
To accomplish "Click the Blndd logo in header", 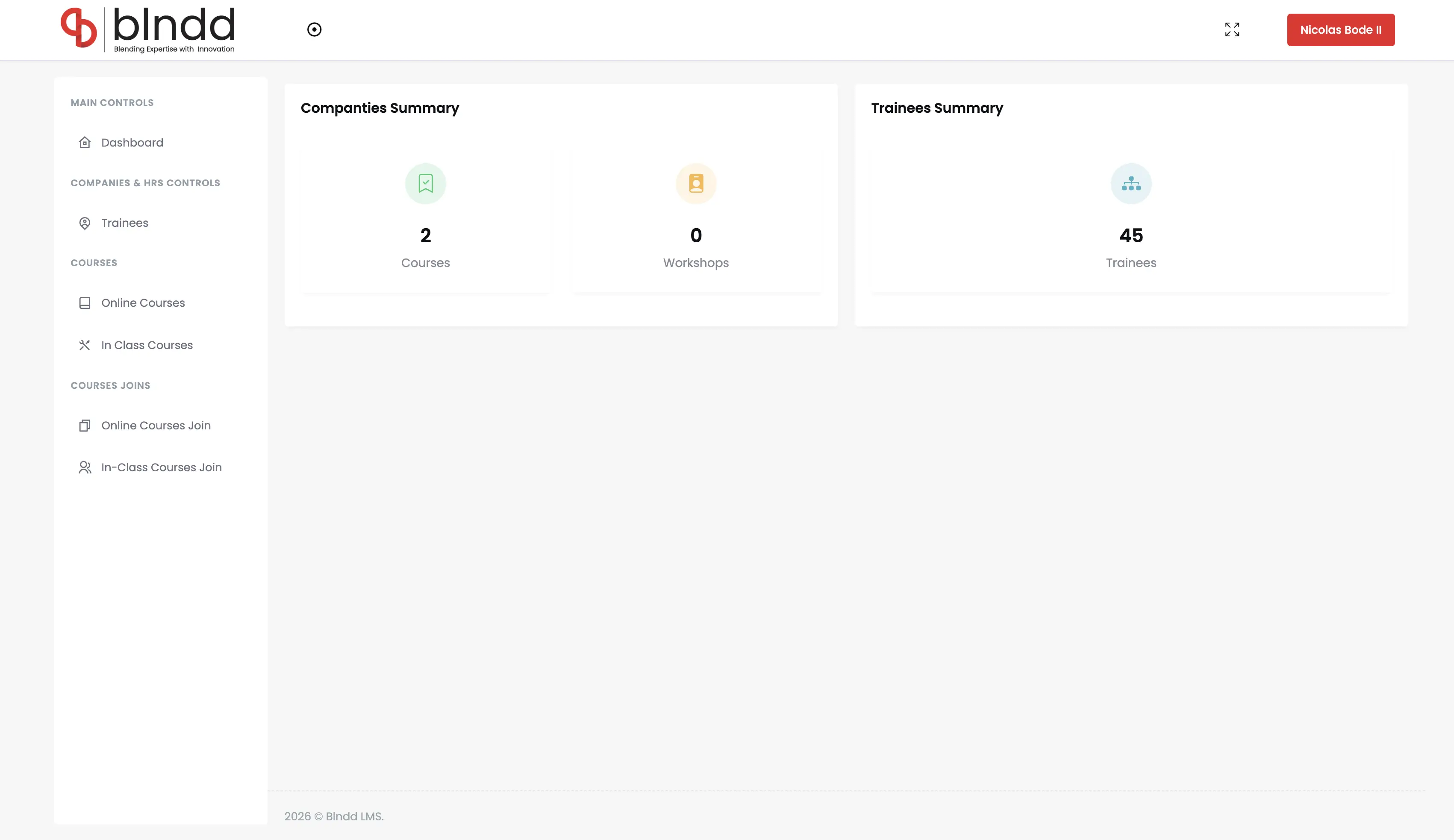I will point(148,29).
